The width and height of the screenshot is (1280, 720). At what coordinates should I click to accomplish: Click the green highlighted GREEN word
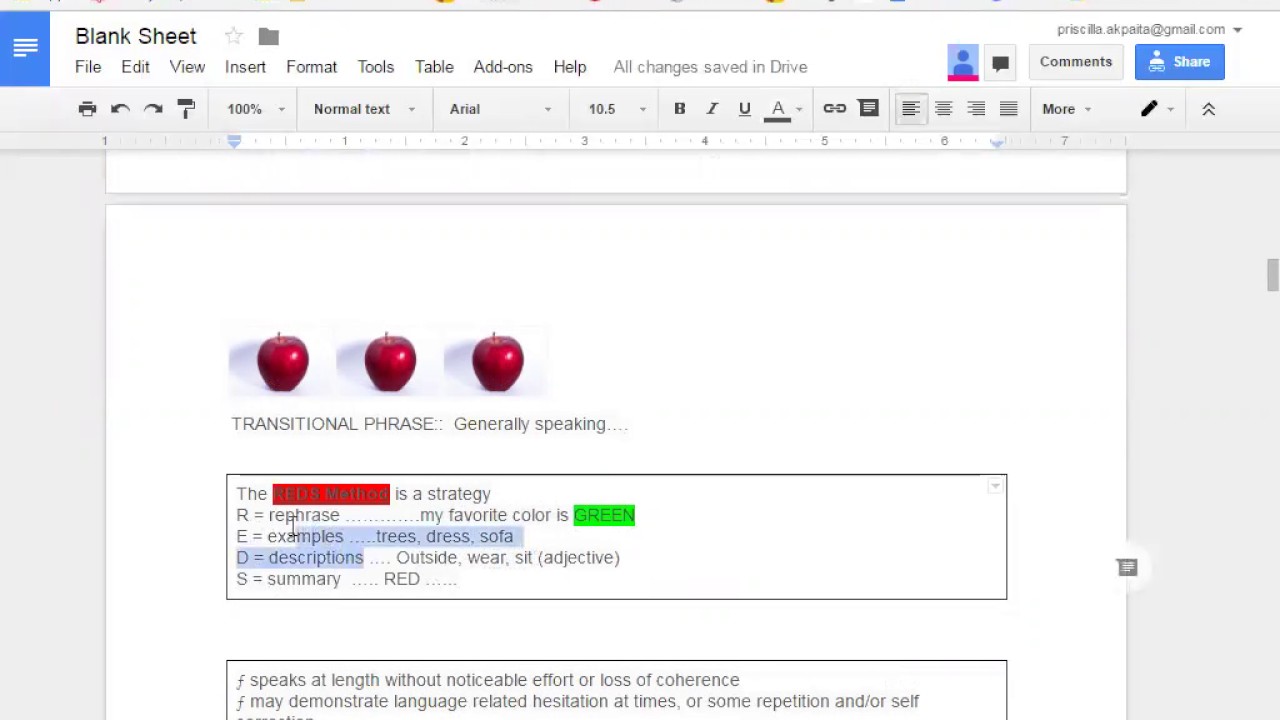click(x=604, y=515)
